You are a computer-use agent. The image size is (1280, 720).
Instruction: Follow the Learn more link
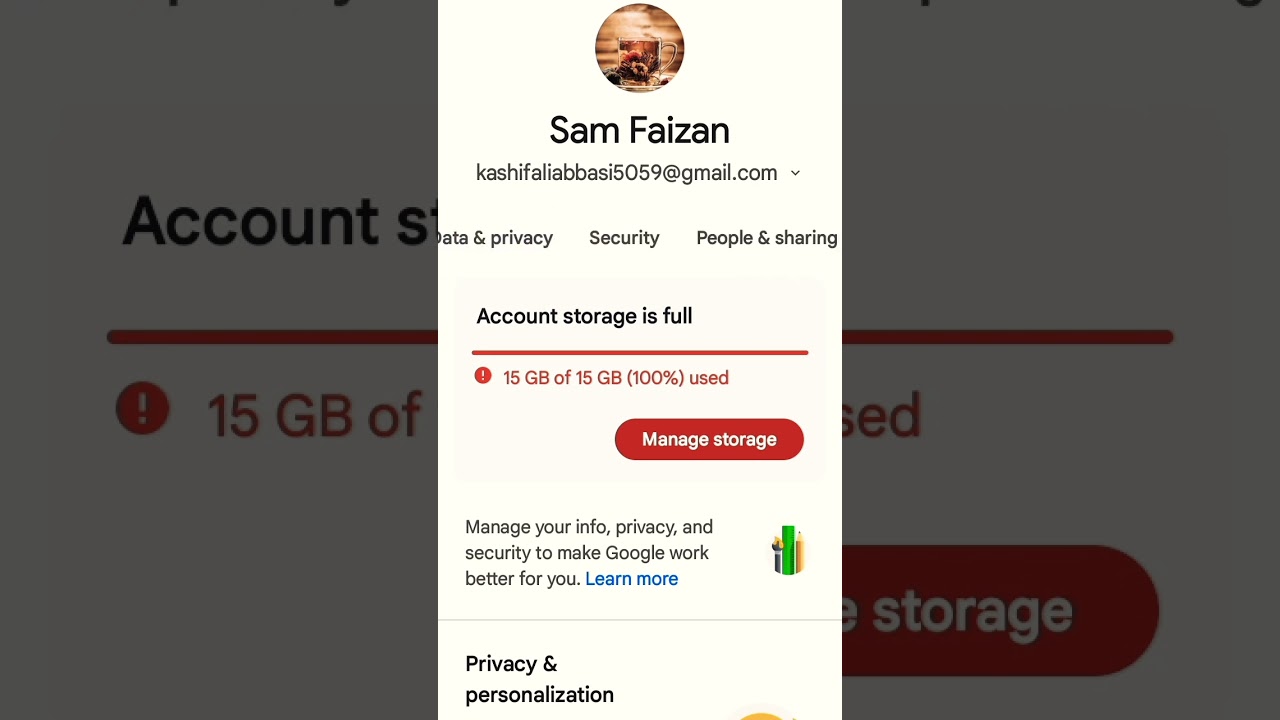(631, 579)
